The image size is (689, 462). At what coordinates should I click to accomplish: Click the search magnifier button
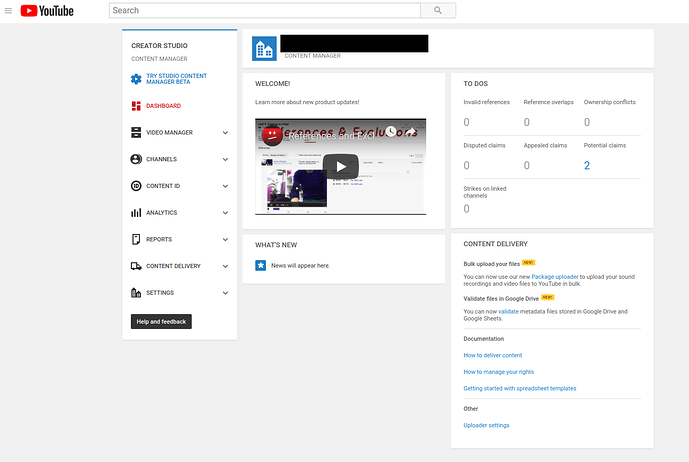(x=438, y=10)
